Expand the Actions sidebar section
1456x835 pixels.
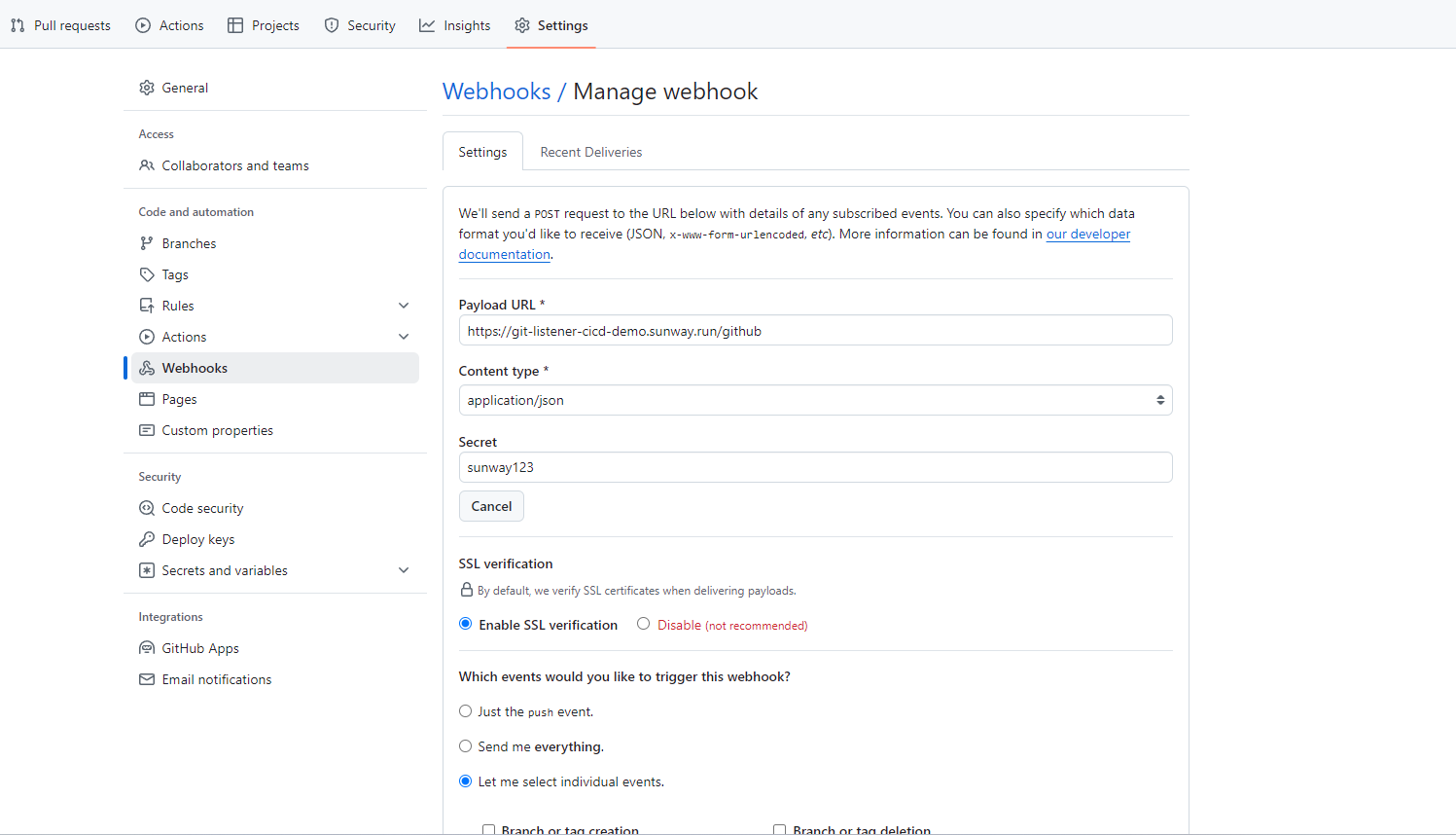click(404, 337)
